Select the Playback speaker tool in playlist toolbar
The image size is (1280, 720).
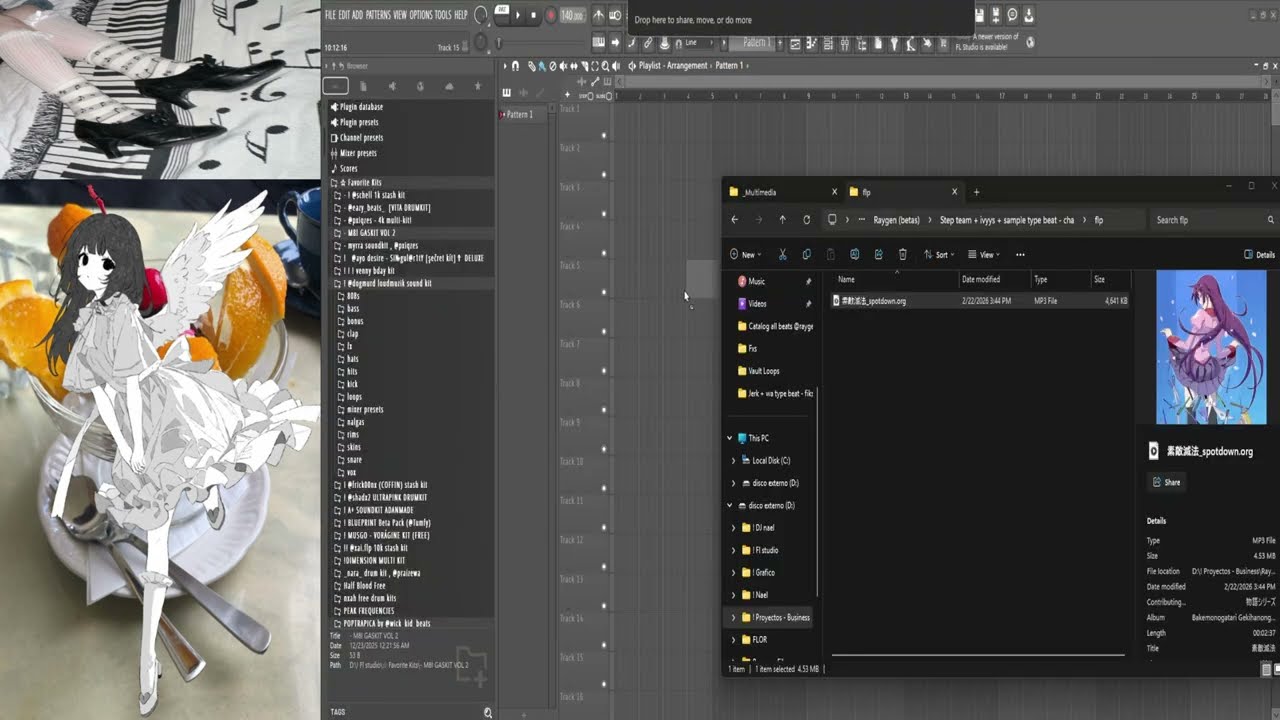click(616, 66)
